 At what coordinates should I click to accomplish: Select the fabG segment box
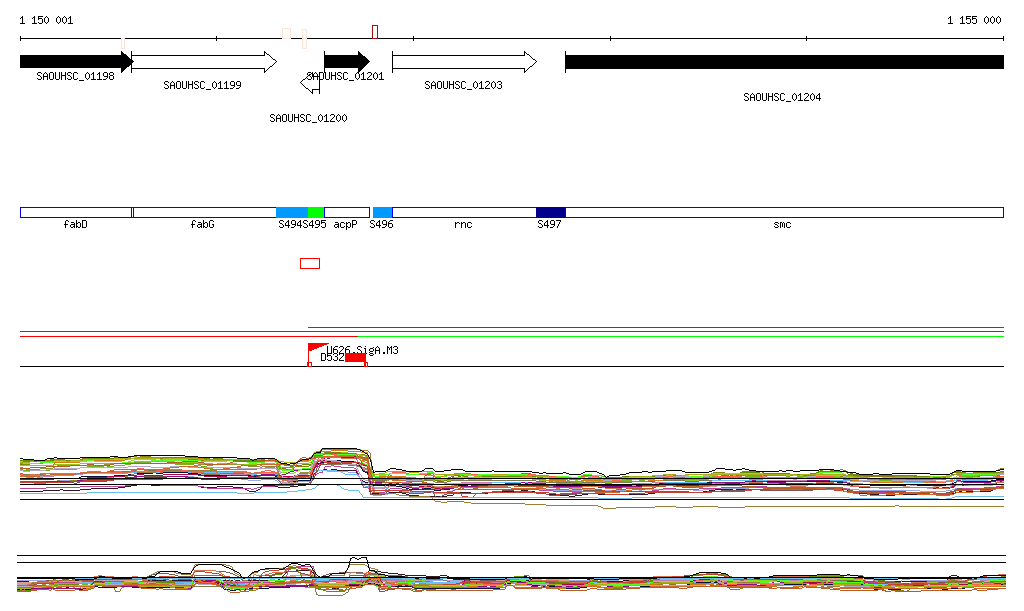(x=204, y=212)
